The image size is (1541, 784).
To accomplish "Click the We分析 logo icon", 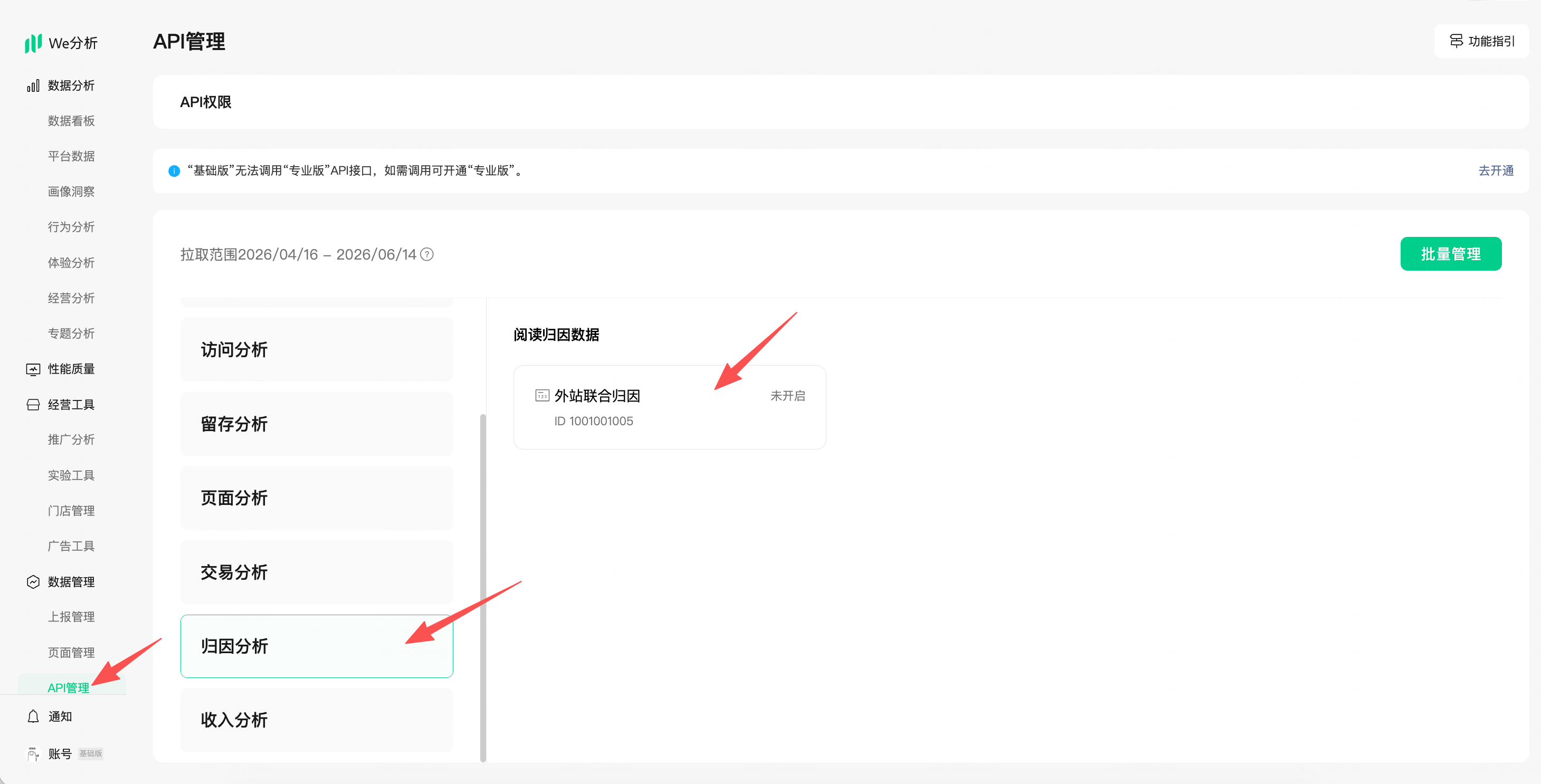I will pos(33,43).
